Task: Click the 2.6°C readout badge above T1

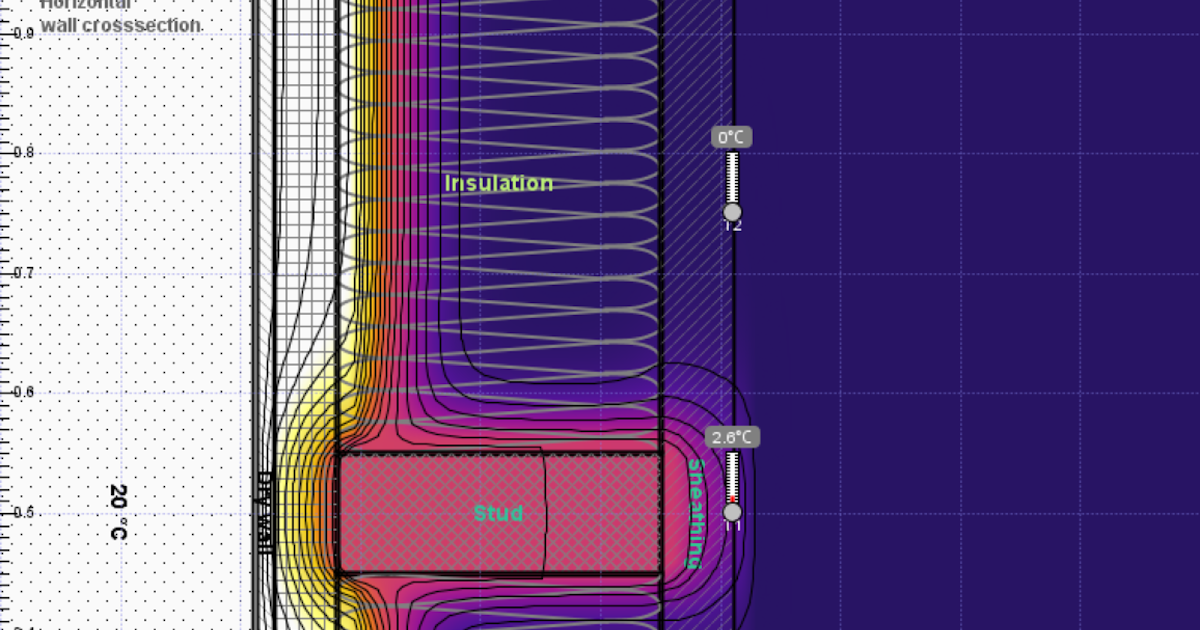Action: (731, 437)
